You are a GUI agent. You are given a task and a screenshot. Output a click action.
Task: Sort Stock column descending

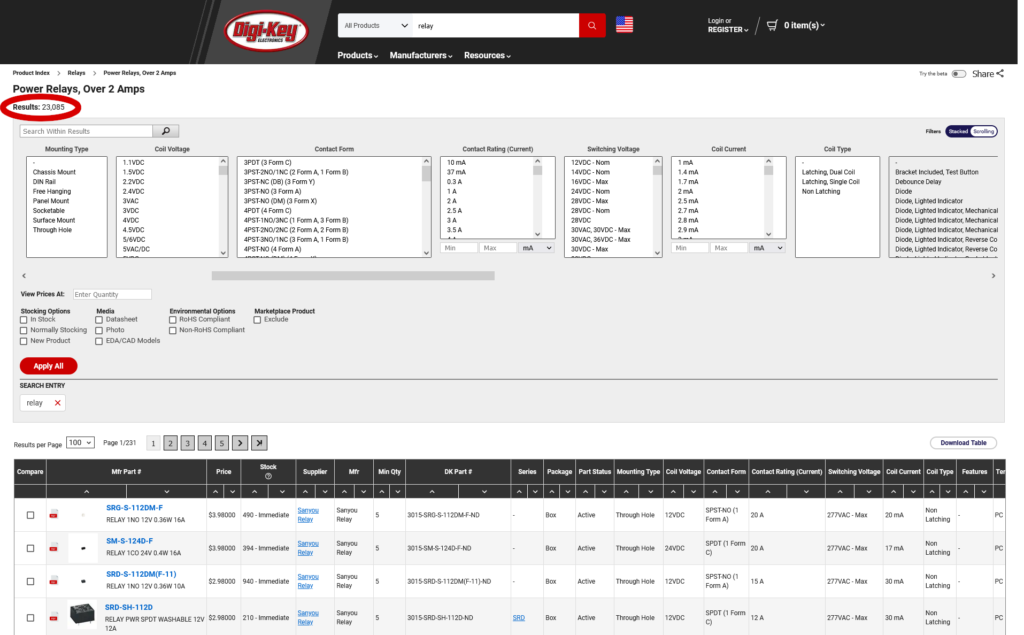[282, 491]
